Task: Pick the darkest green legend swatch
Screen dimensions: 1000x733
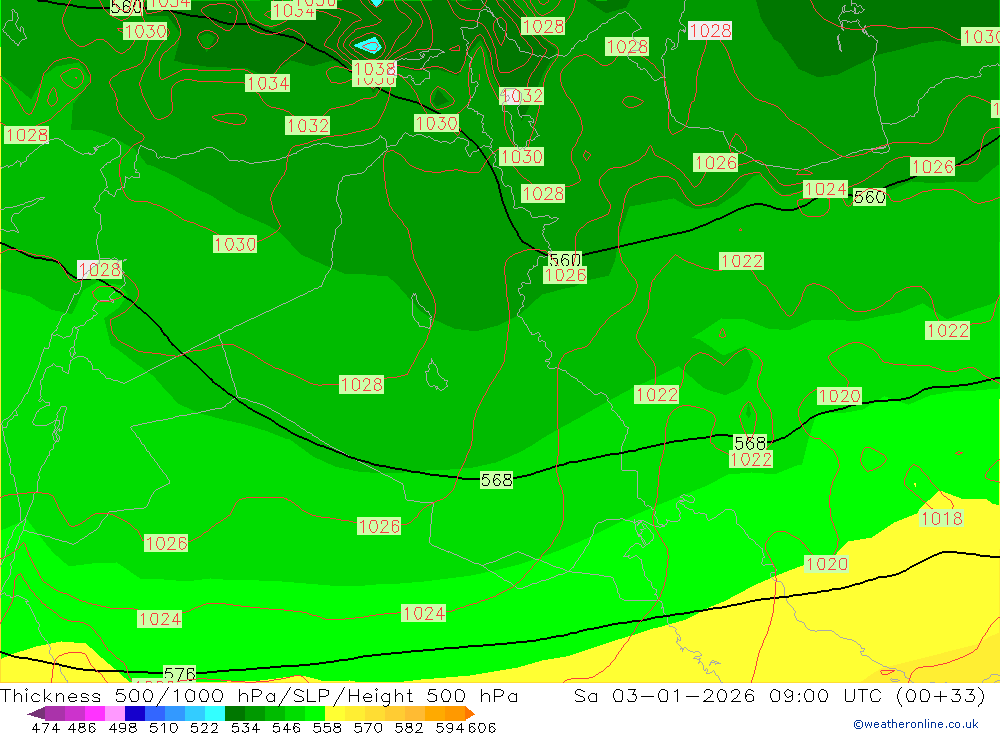Action: point(235,713)
